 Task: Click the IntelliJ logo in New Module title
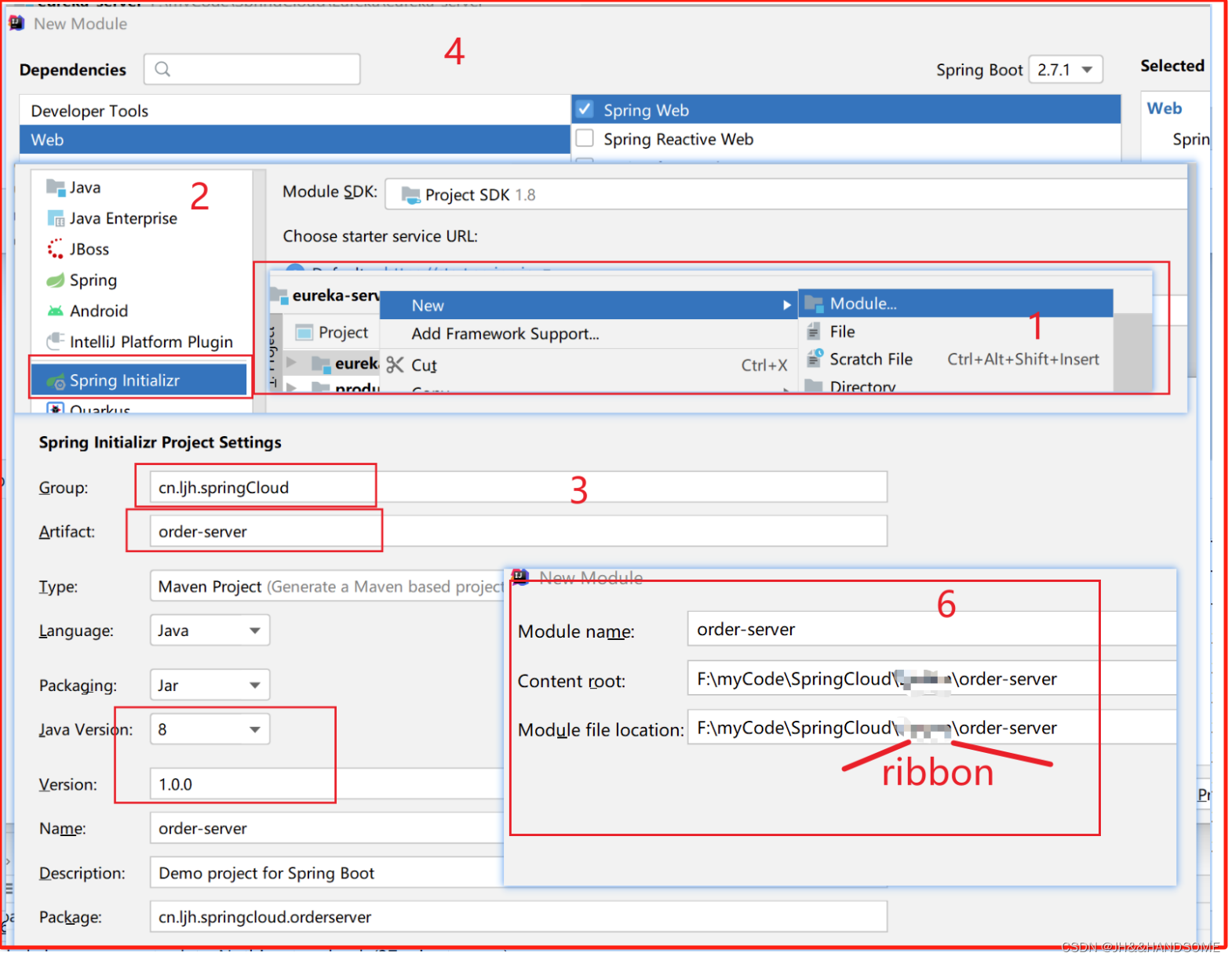[x=16, y=24]
